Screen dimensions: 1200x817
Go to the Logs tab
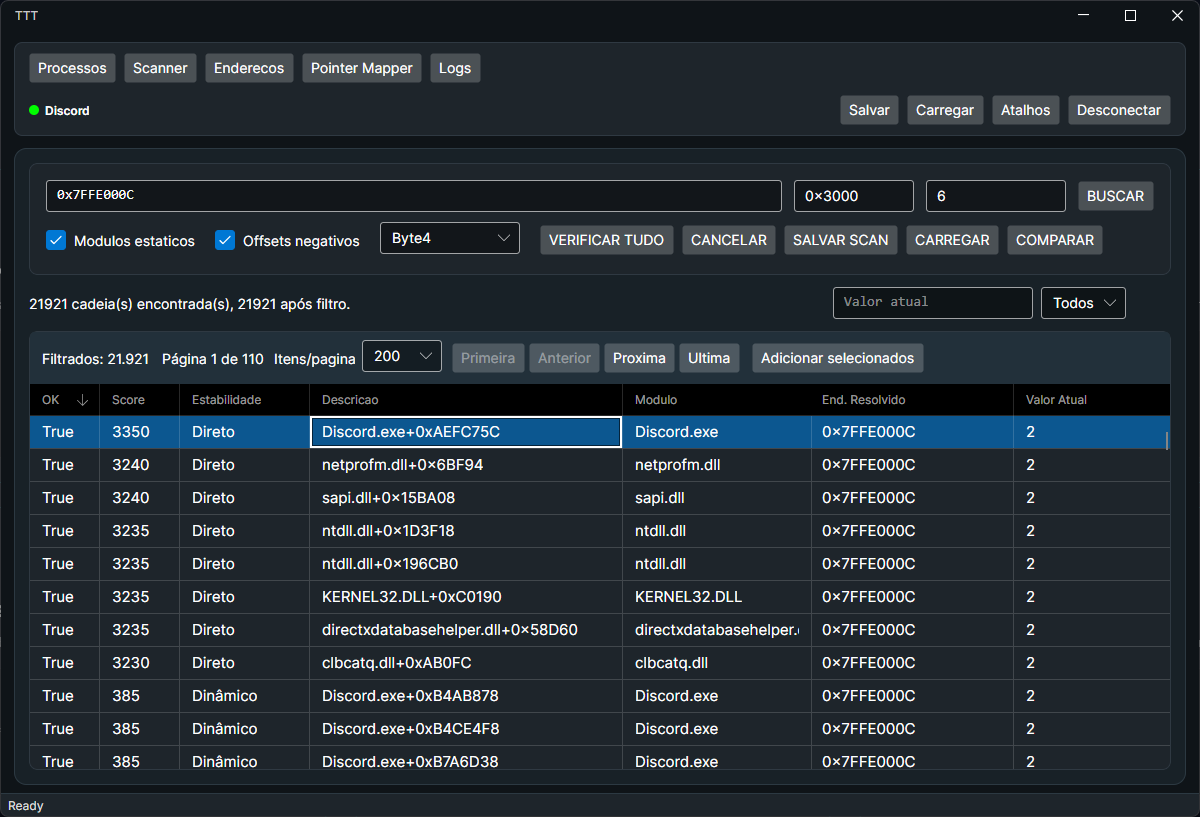[x=455, y=68]
